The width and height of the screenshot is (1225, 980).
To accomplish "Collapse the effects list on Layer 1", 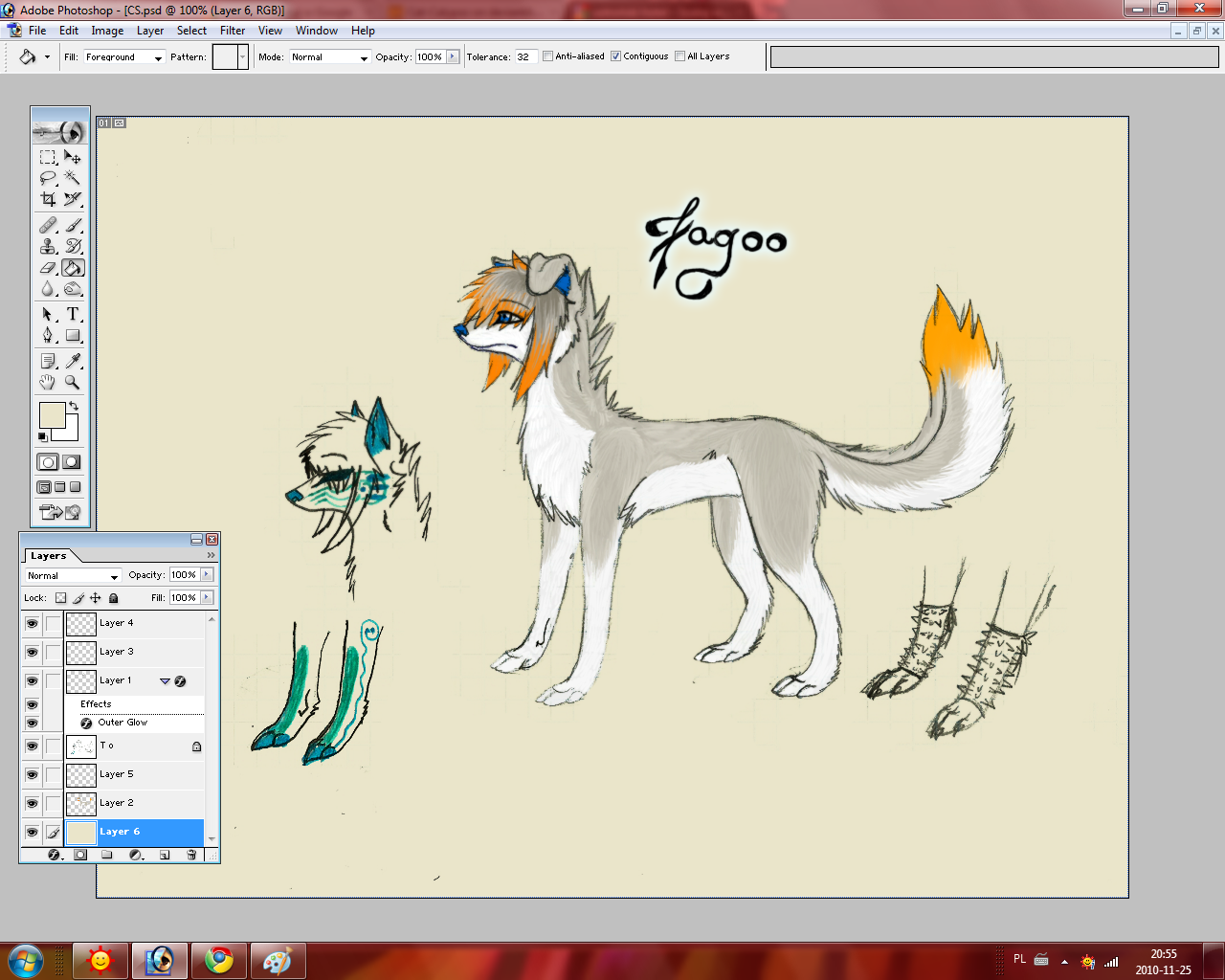I will click(163, 680).
